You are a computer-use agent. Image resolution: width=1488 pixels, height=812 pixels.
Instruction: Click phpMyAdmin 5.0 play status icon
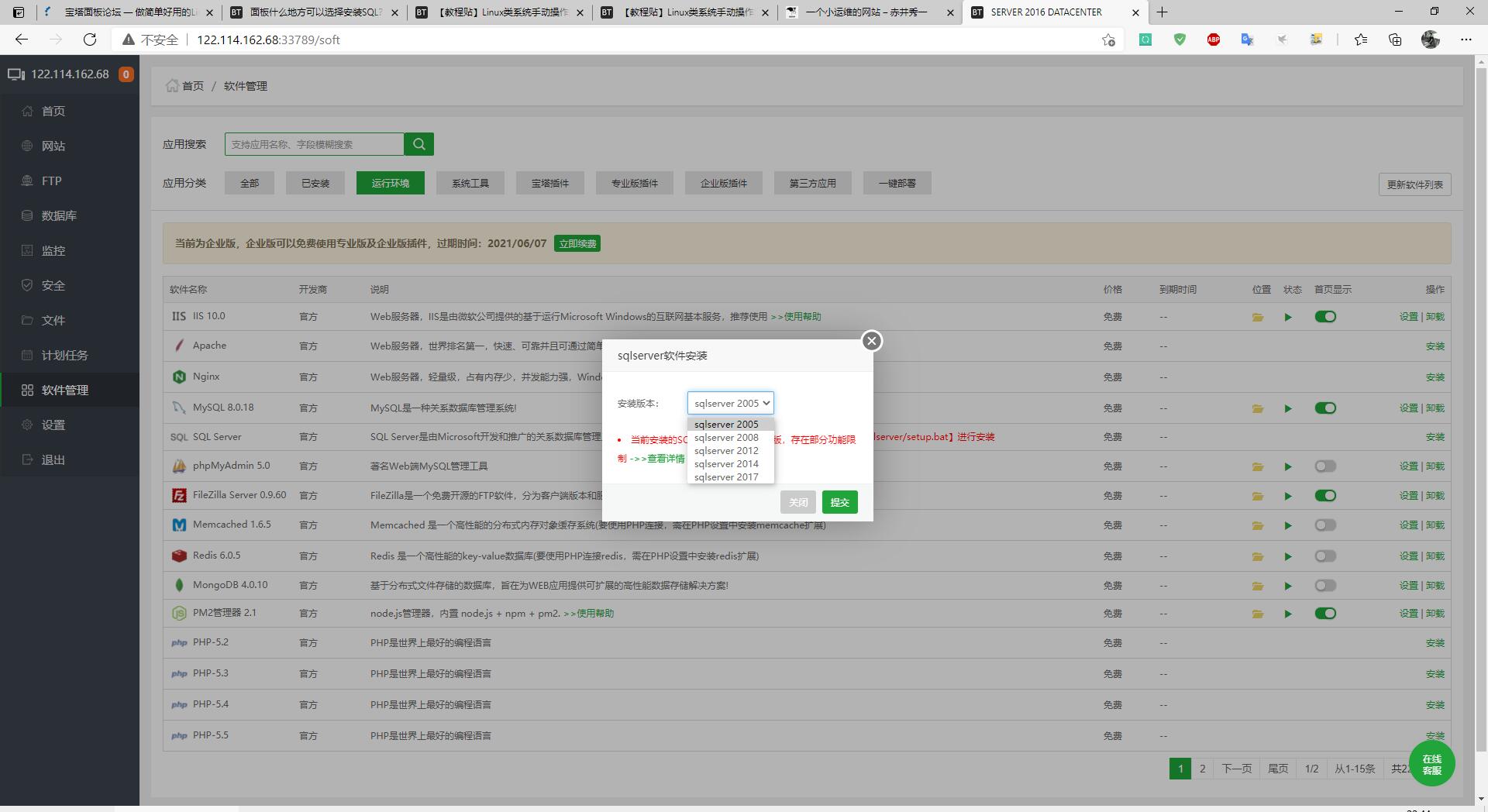tap(1288, 466)
